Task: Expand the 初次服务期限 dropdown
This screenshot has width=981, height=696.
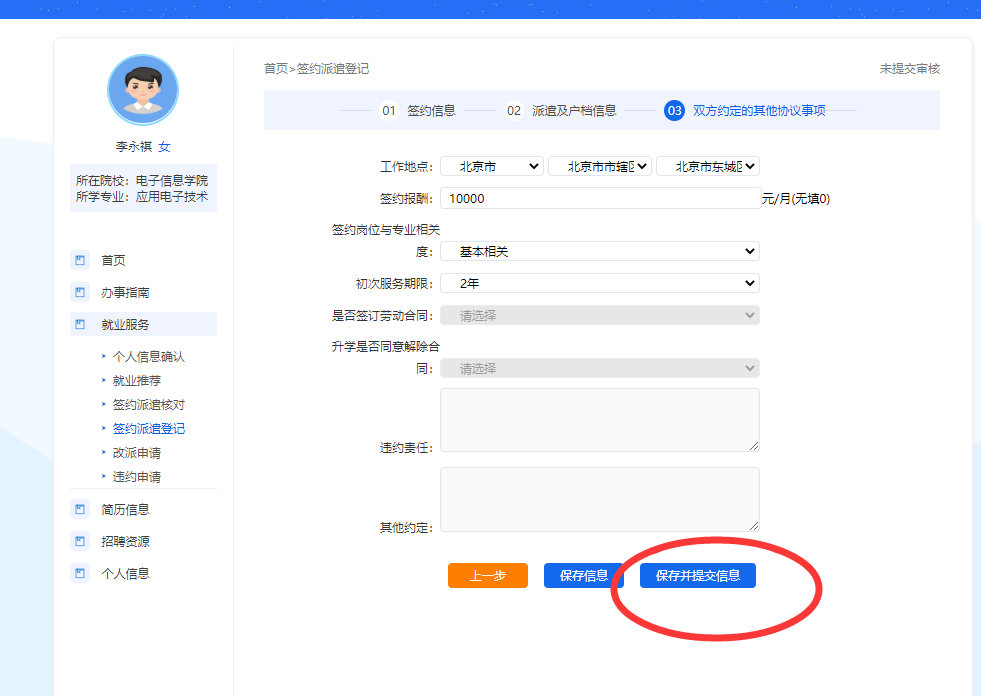Action: pyautogui.click(x=599, y=283)
